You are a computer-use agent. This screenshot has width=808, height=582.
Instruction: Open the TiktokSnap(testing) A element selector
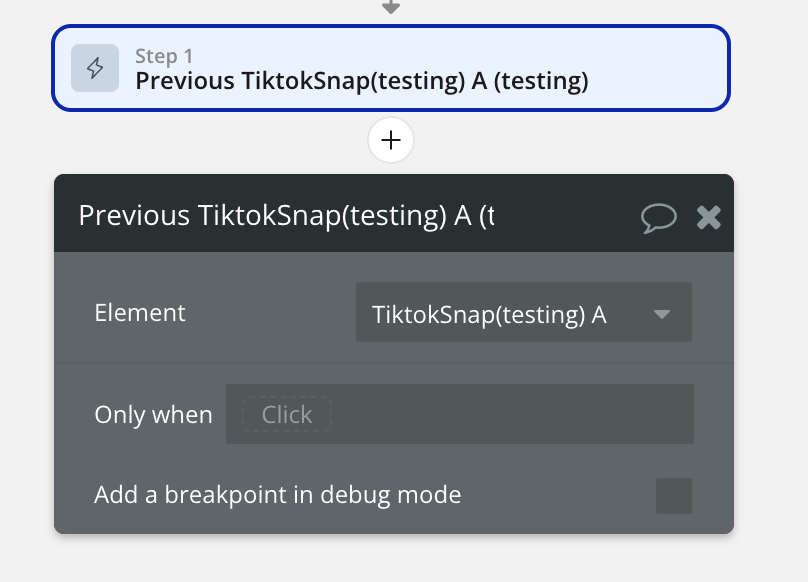click(490, 314)
